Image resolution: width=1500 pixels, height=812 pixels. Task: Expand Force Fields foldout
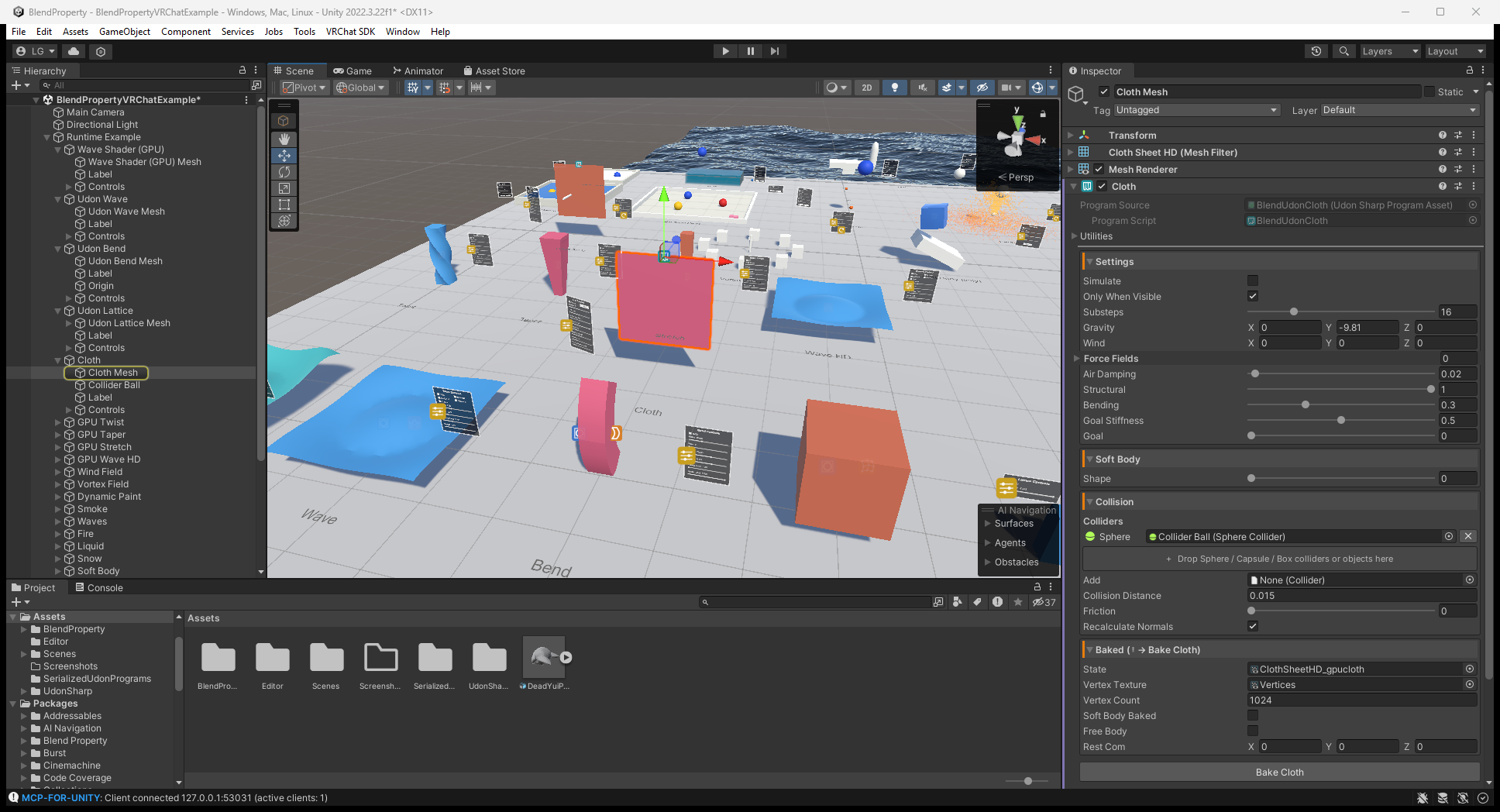click(x=1076, y=358)
